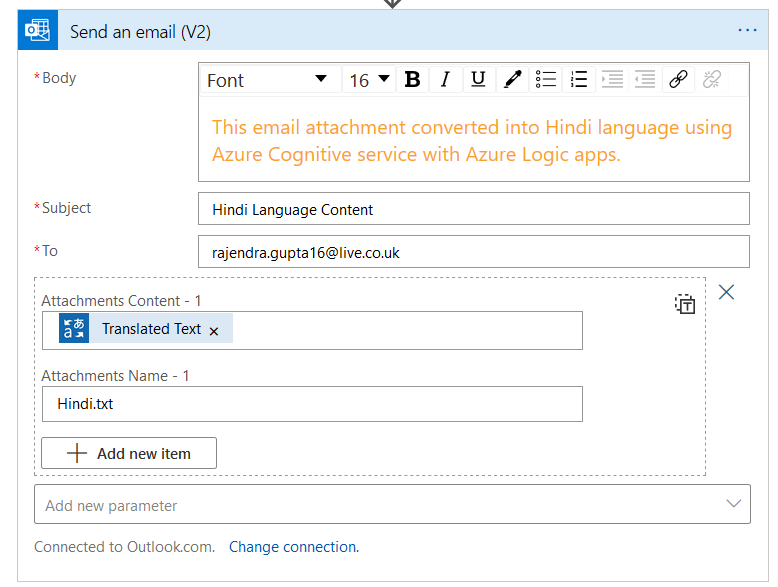Open the font color picker (pen icon)
The height and width of the screenshot is (587, 778).
512,80
